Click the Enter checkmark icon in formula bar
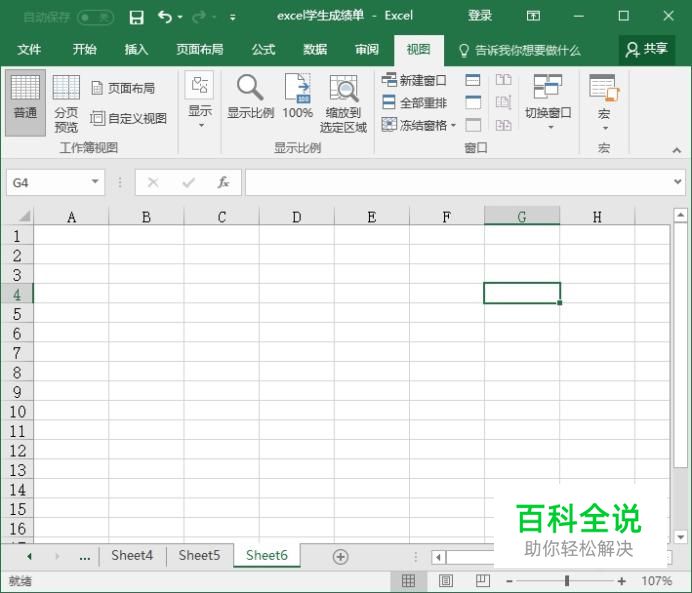The height and width of the screenshot is (593, 692). [x=188, y=182]
